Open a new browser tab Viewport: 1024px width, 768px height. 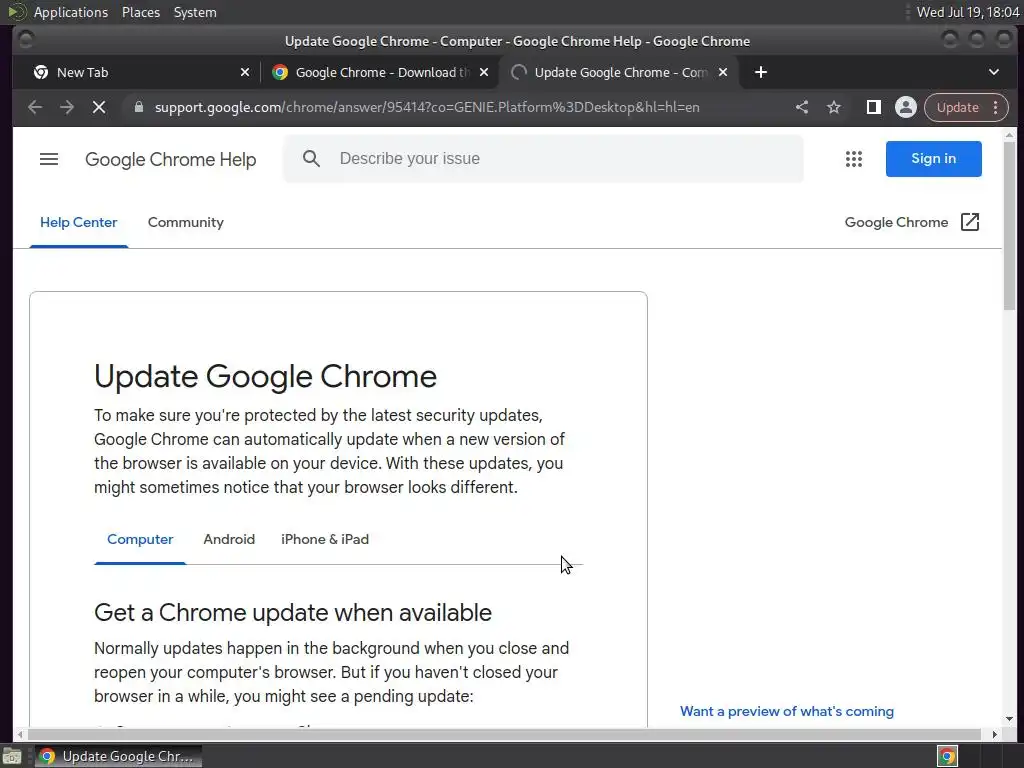(x=761, y=72)
